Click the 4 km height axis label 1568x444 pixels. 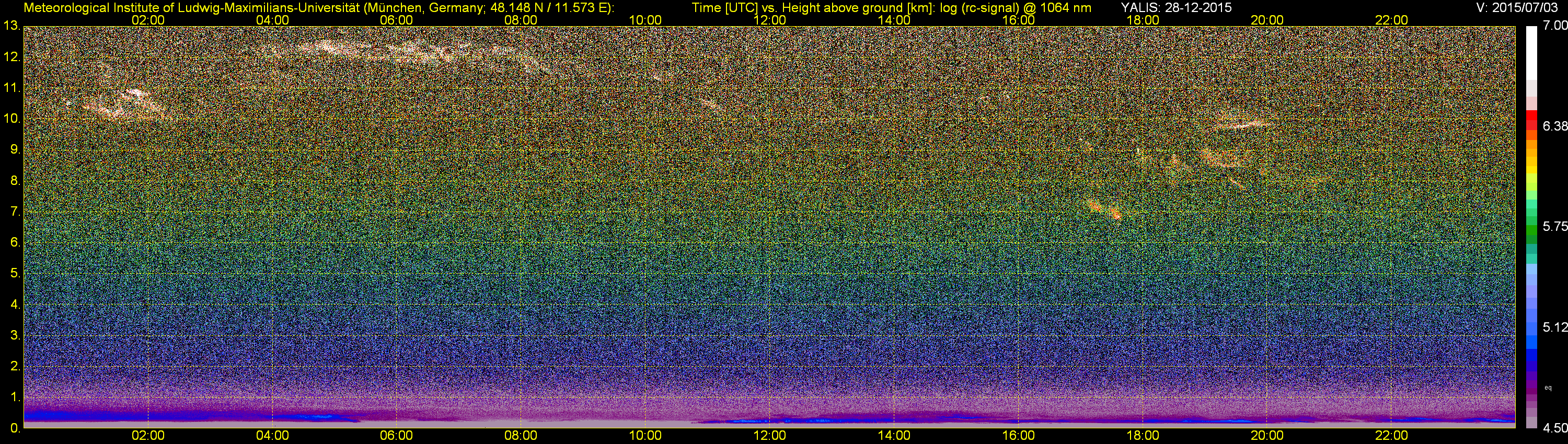(x=15, y=304)
